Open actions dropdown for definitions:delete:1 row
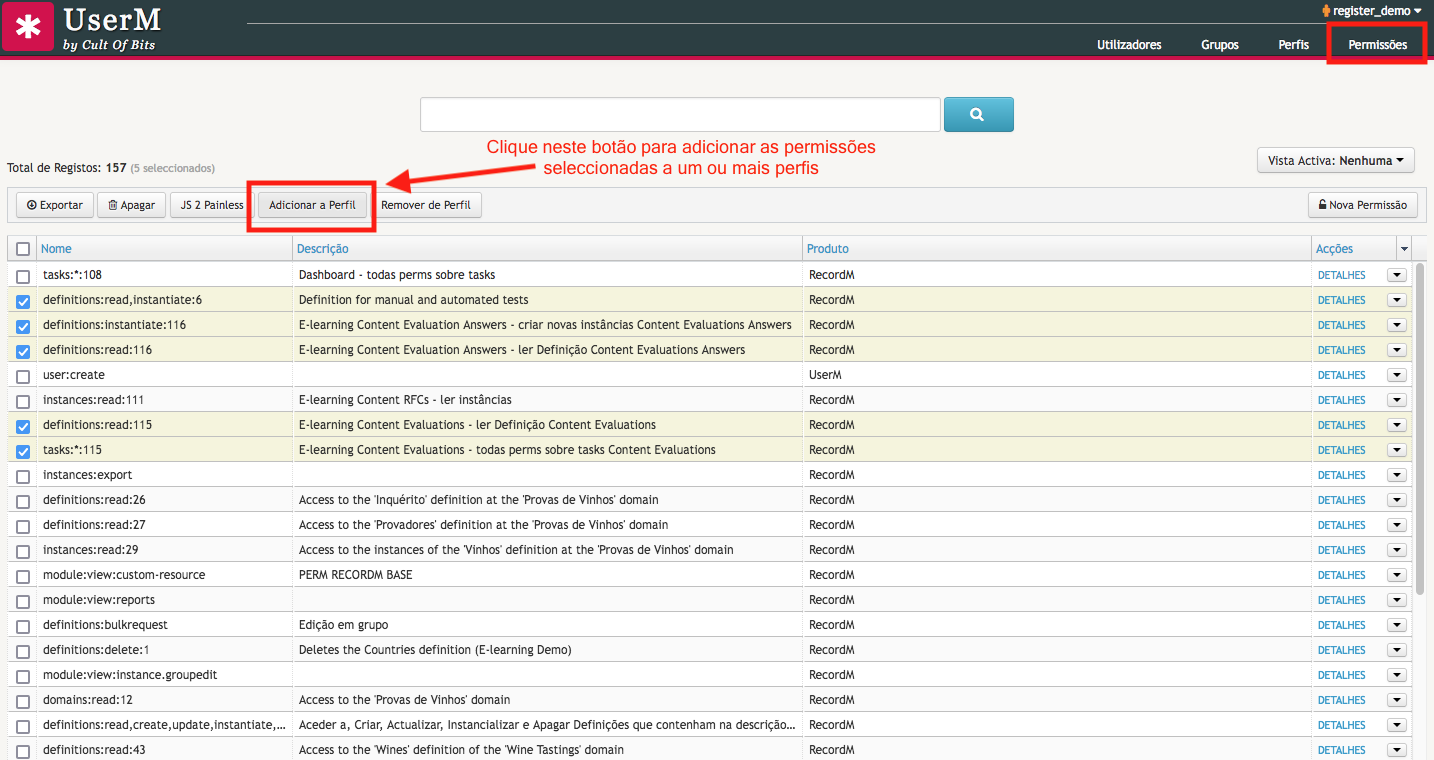 [1397, 650]
